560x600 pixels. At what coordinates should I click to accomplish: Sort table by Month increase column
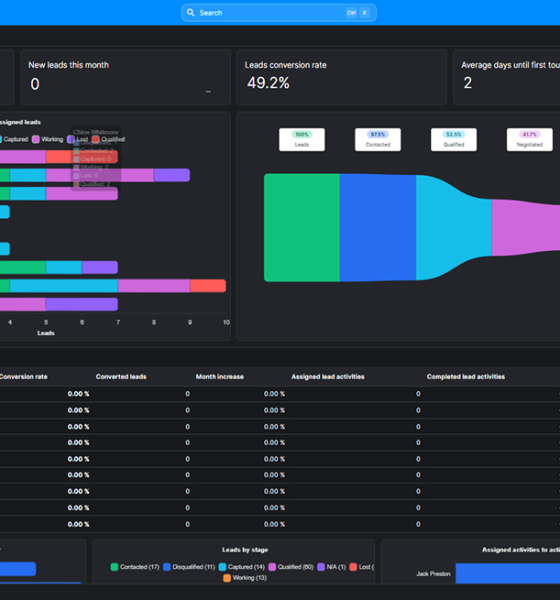[x=220, y=377]
